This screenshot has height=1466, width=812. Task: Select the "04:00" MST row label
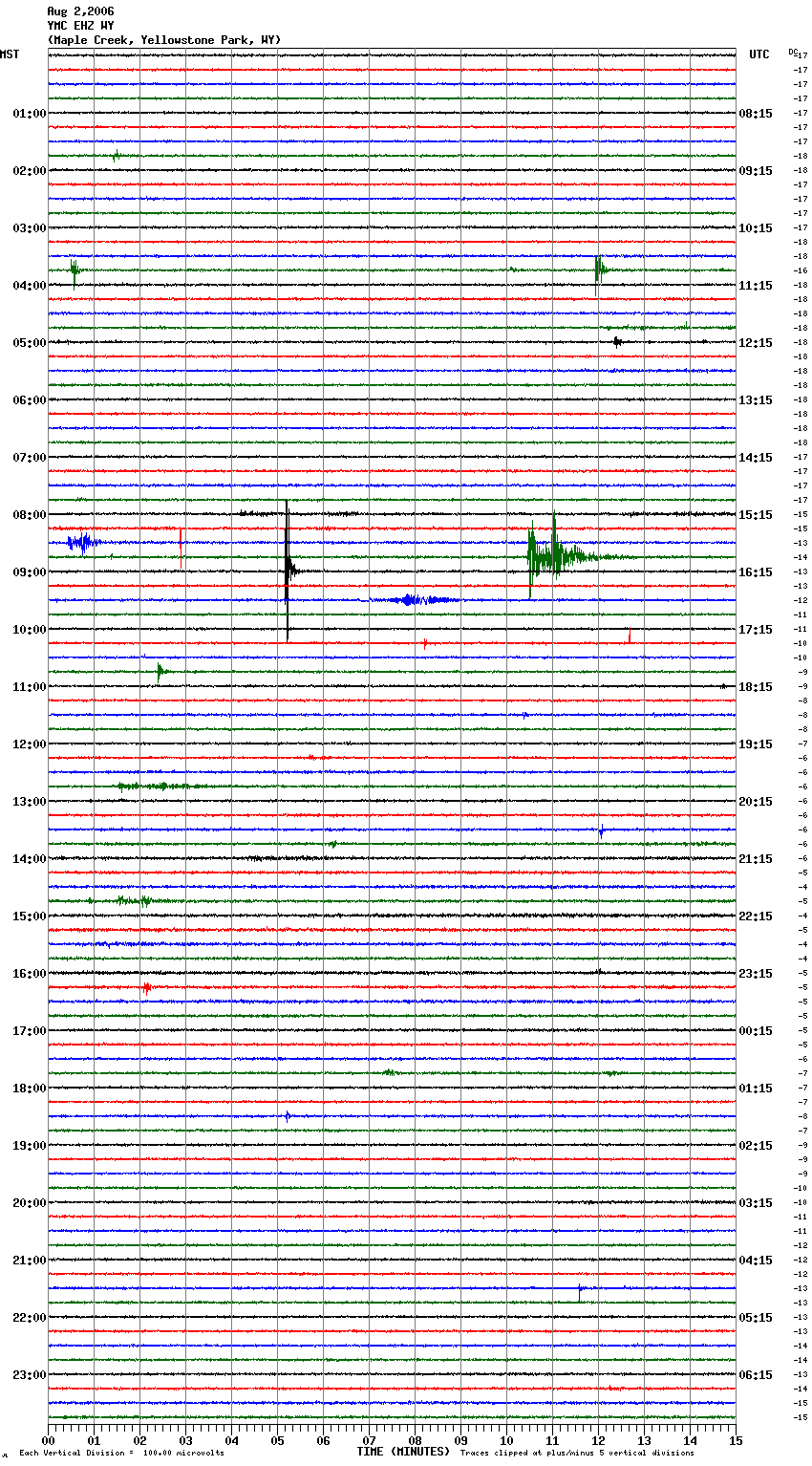[x=30, y=286]
